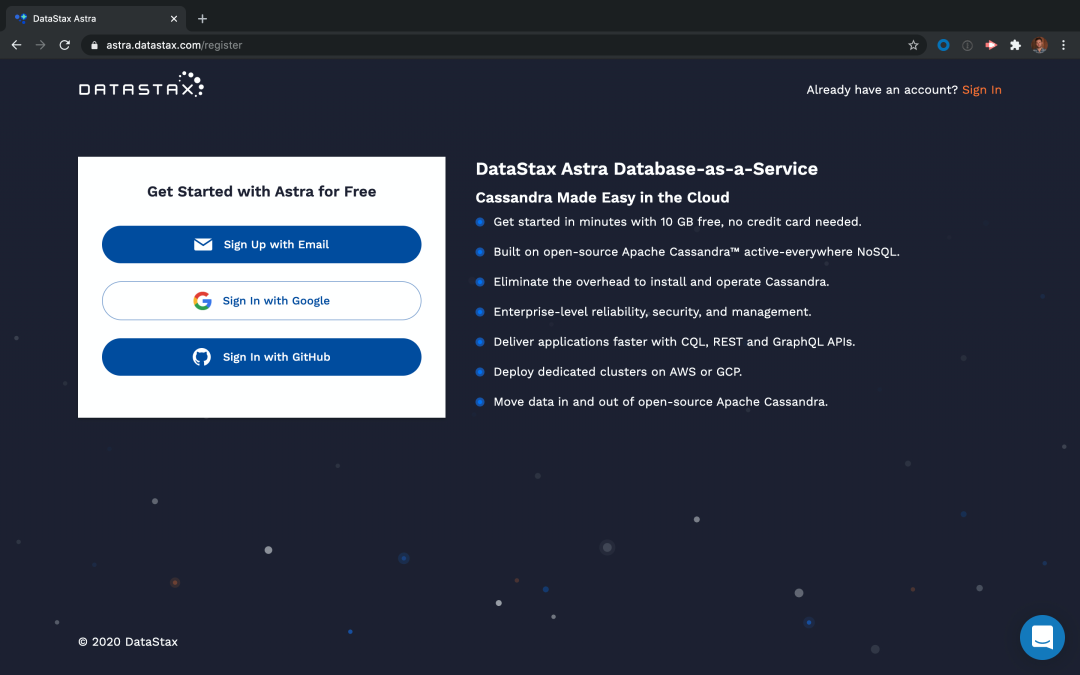Click 'Get Started with Astra for Free' heading

262,191
